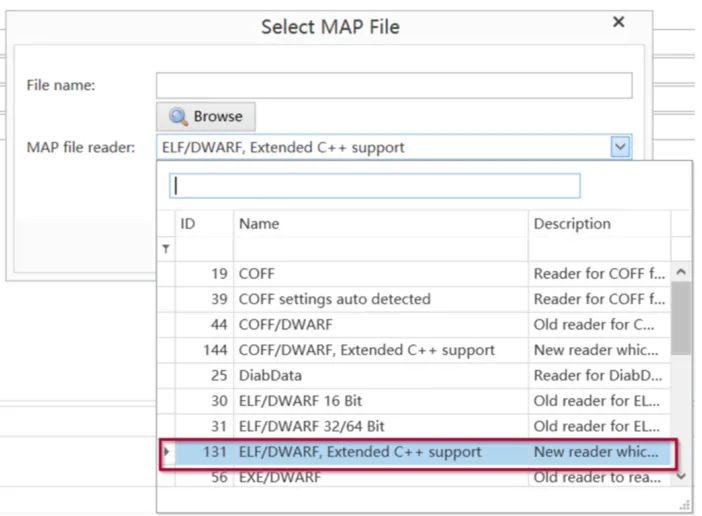The image size is (702, 516).
Task: Click the Description column header
Action: point(599,224)
